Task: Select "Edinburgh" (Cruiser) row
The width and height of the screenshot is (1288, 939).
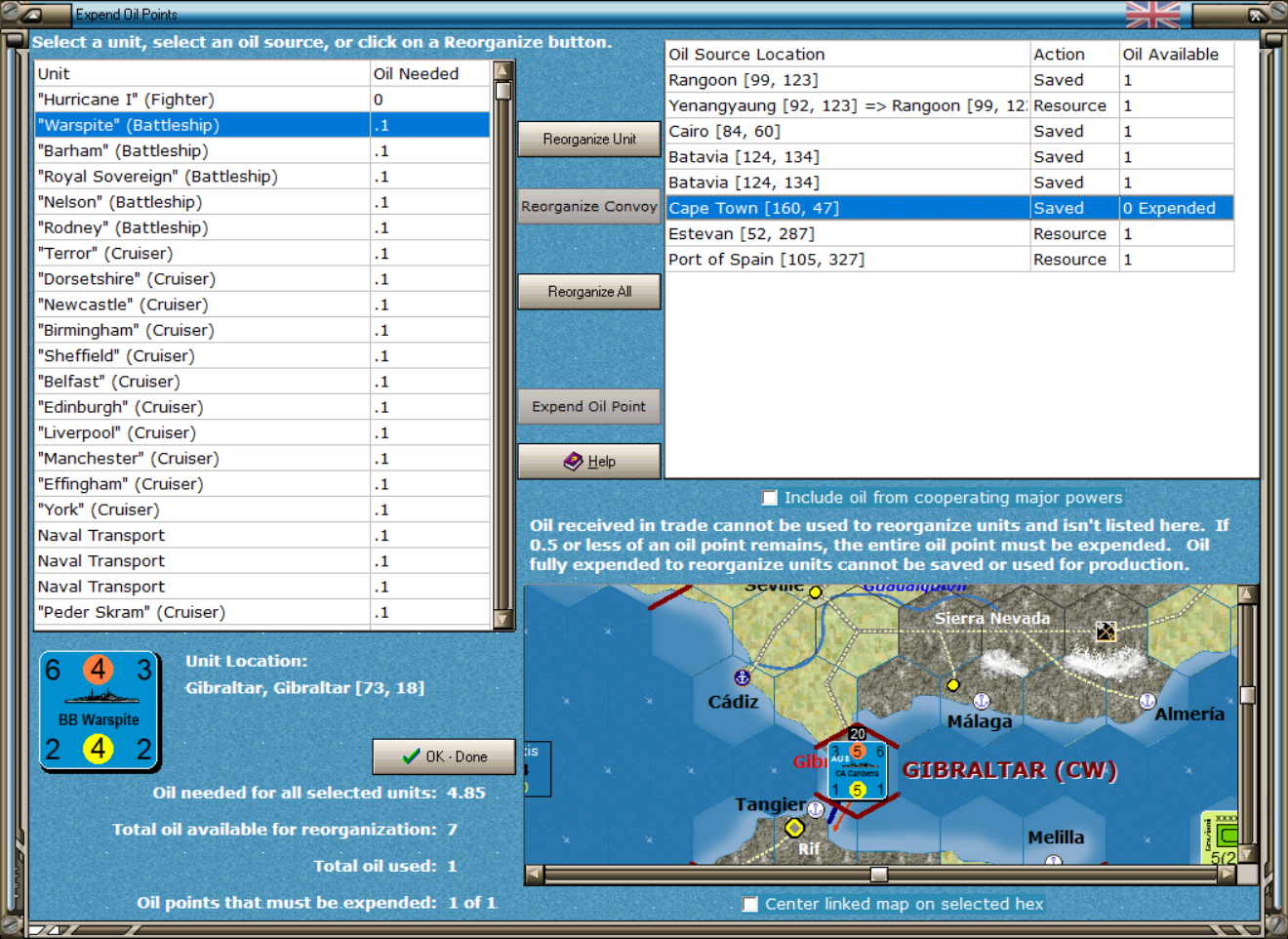Action: [262, 407]
